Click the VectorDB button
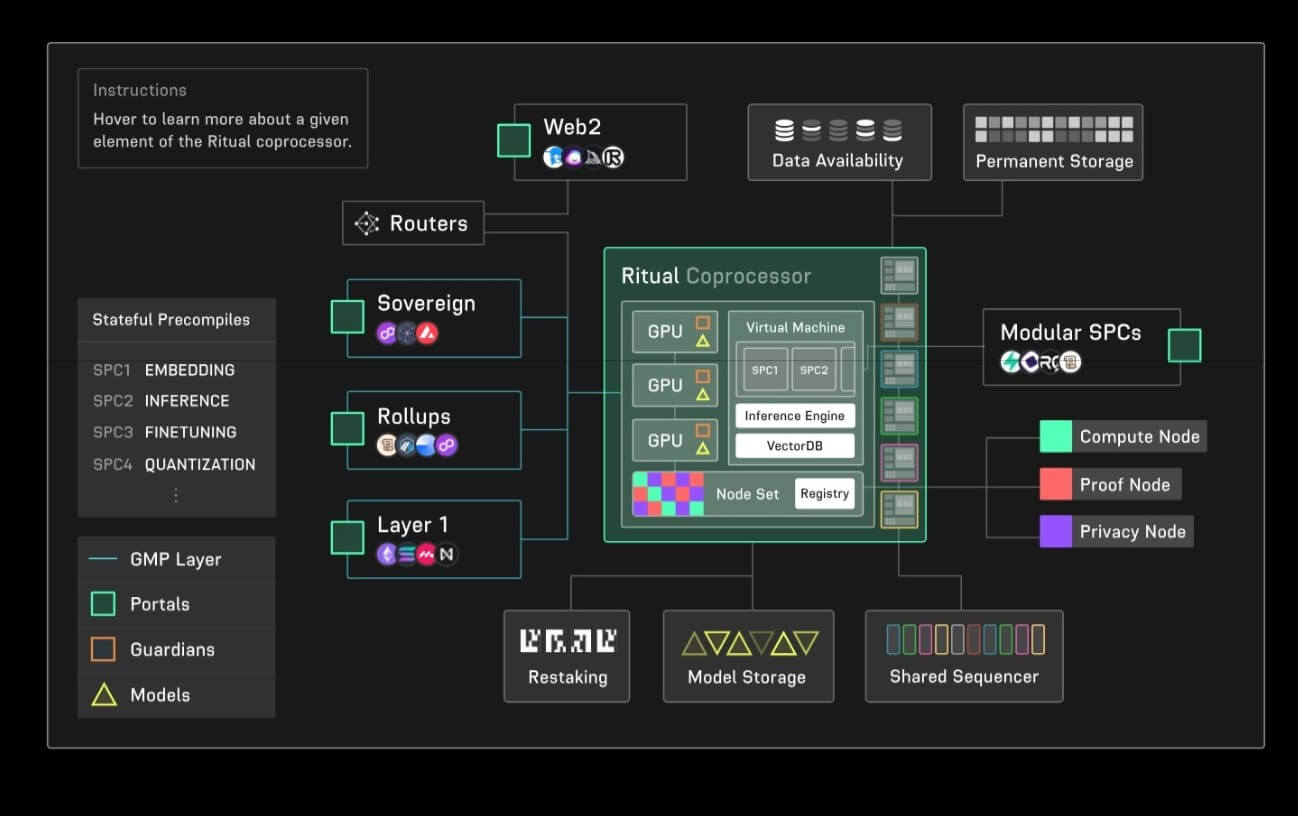 795,445
